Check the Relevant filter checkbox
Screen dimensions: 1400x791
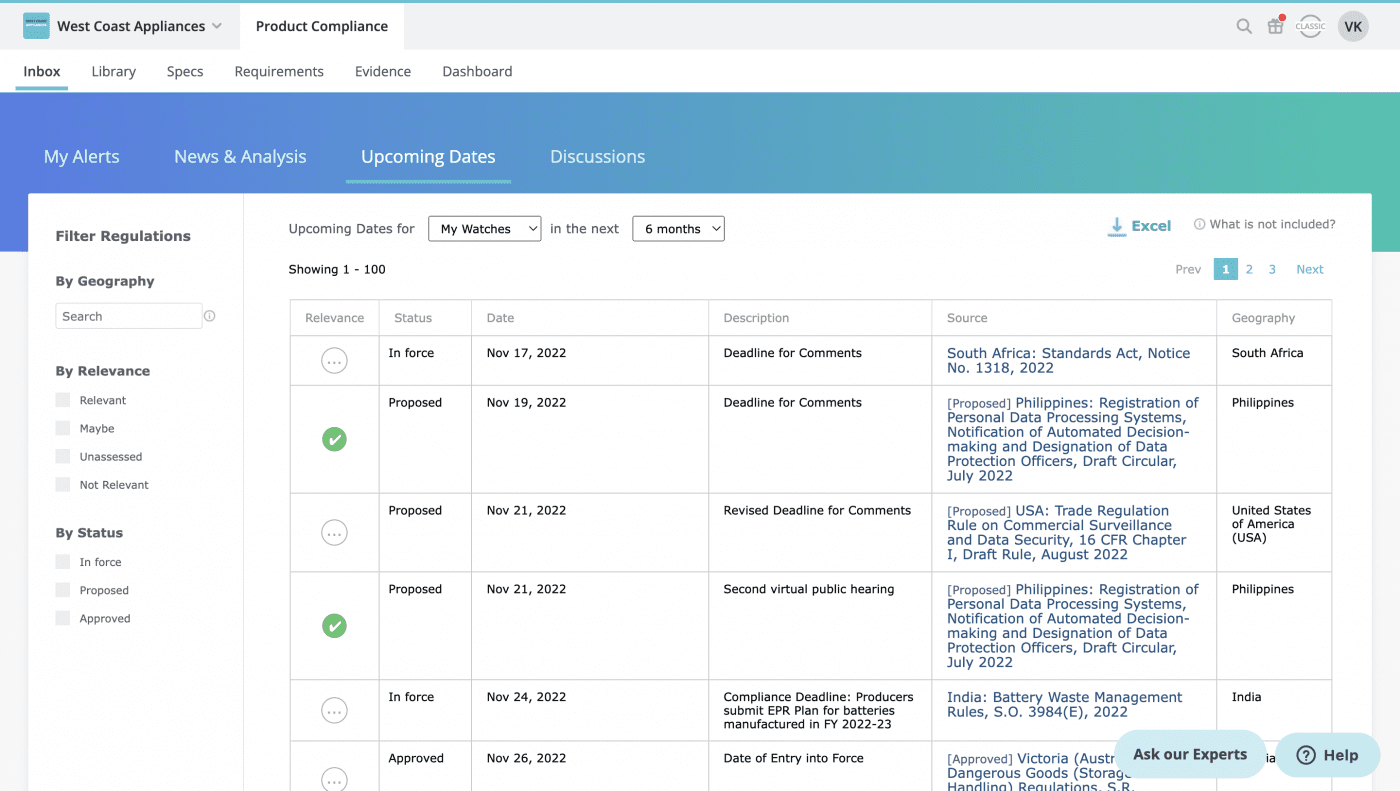click(x=63, y=400)
